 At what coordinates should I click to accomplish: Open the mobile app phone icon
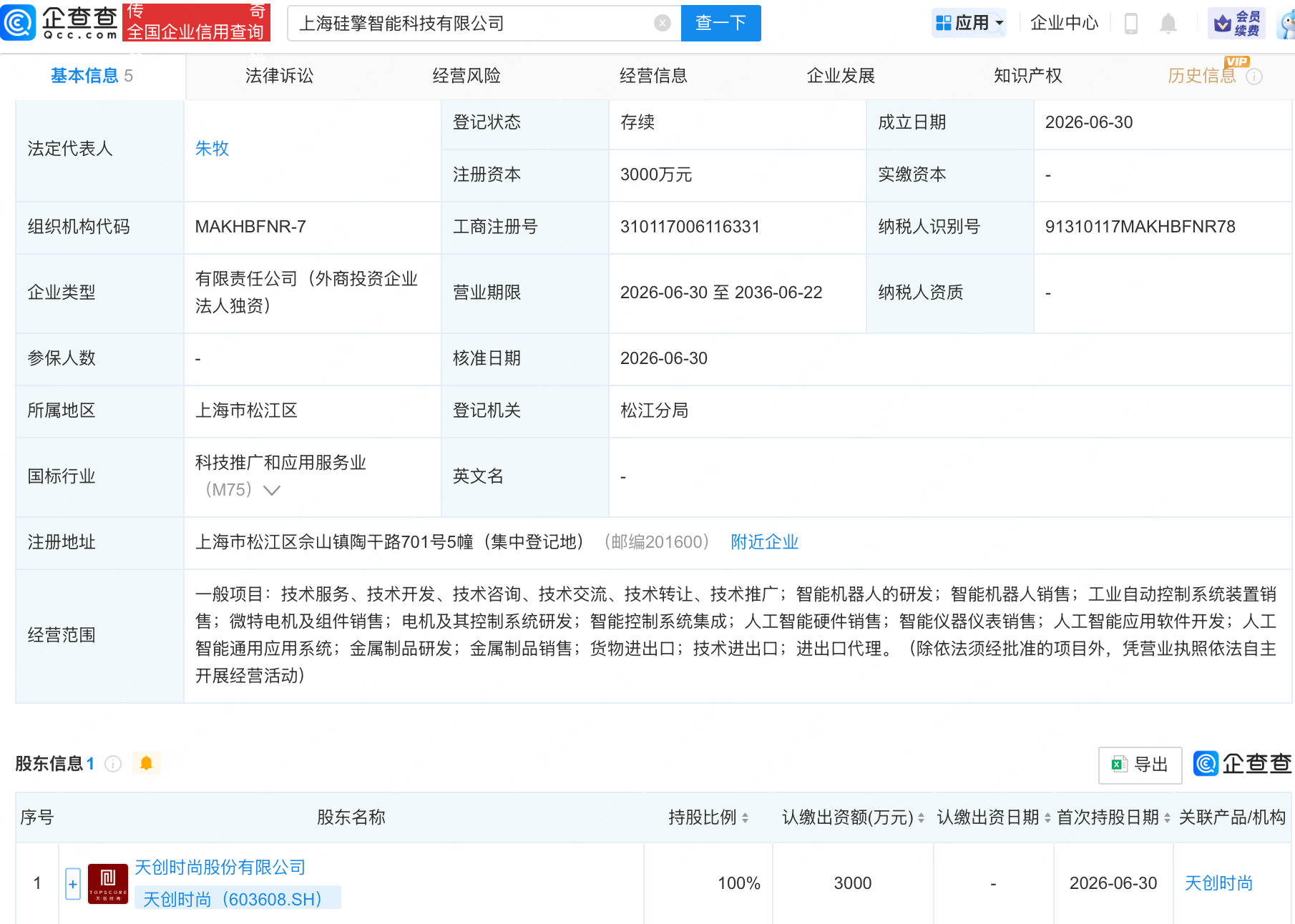1131,24
